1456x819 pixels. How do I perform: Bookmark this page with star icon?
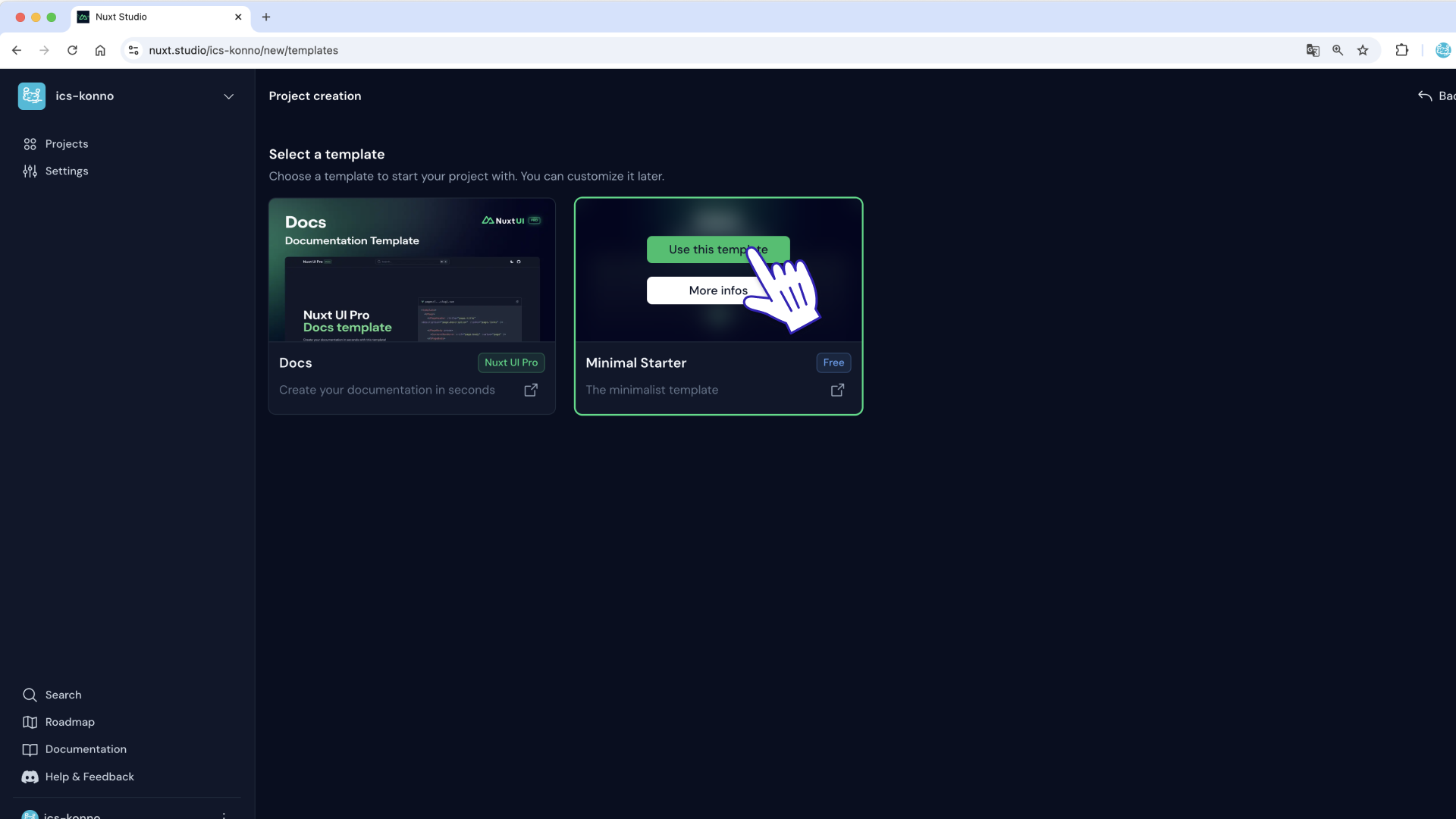1363,50
